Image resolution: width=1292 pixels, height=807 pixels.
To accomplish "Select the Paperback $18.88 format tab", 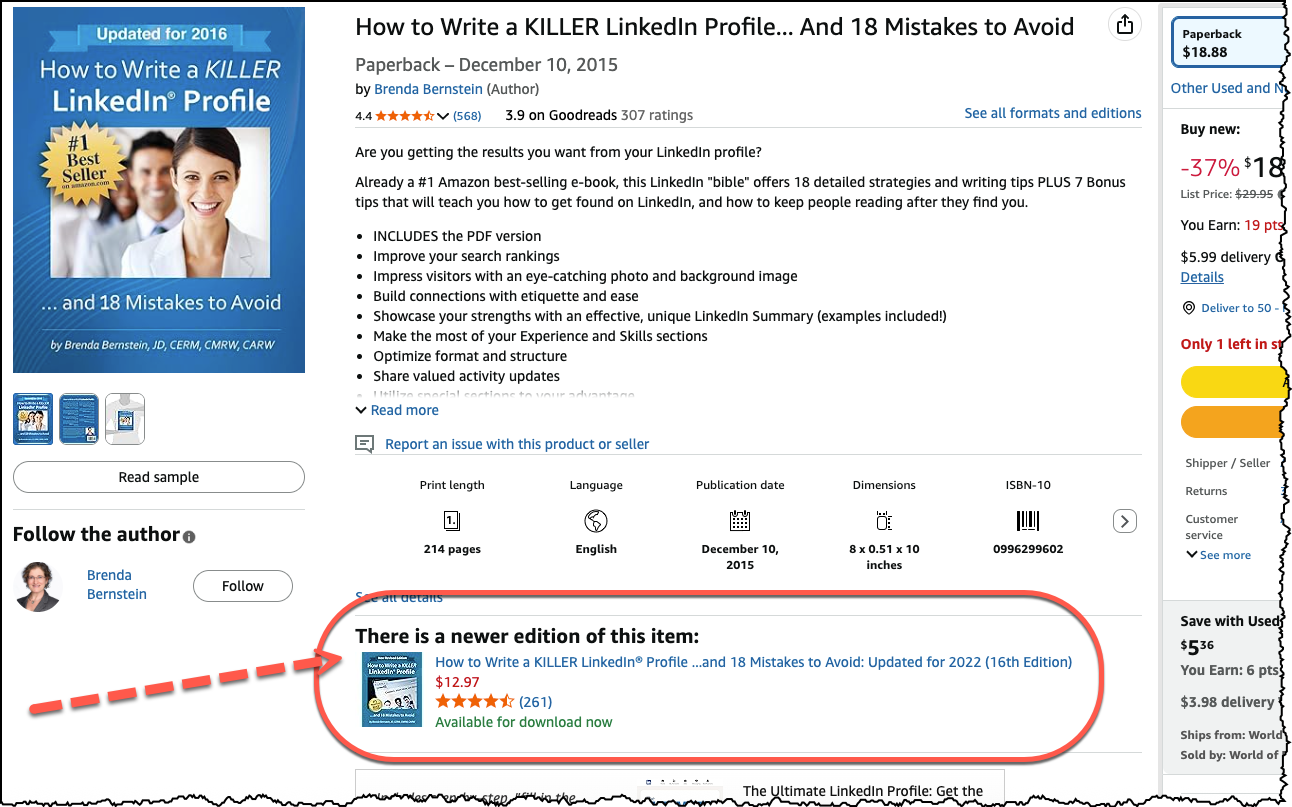I will (x=1230, y=43).
